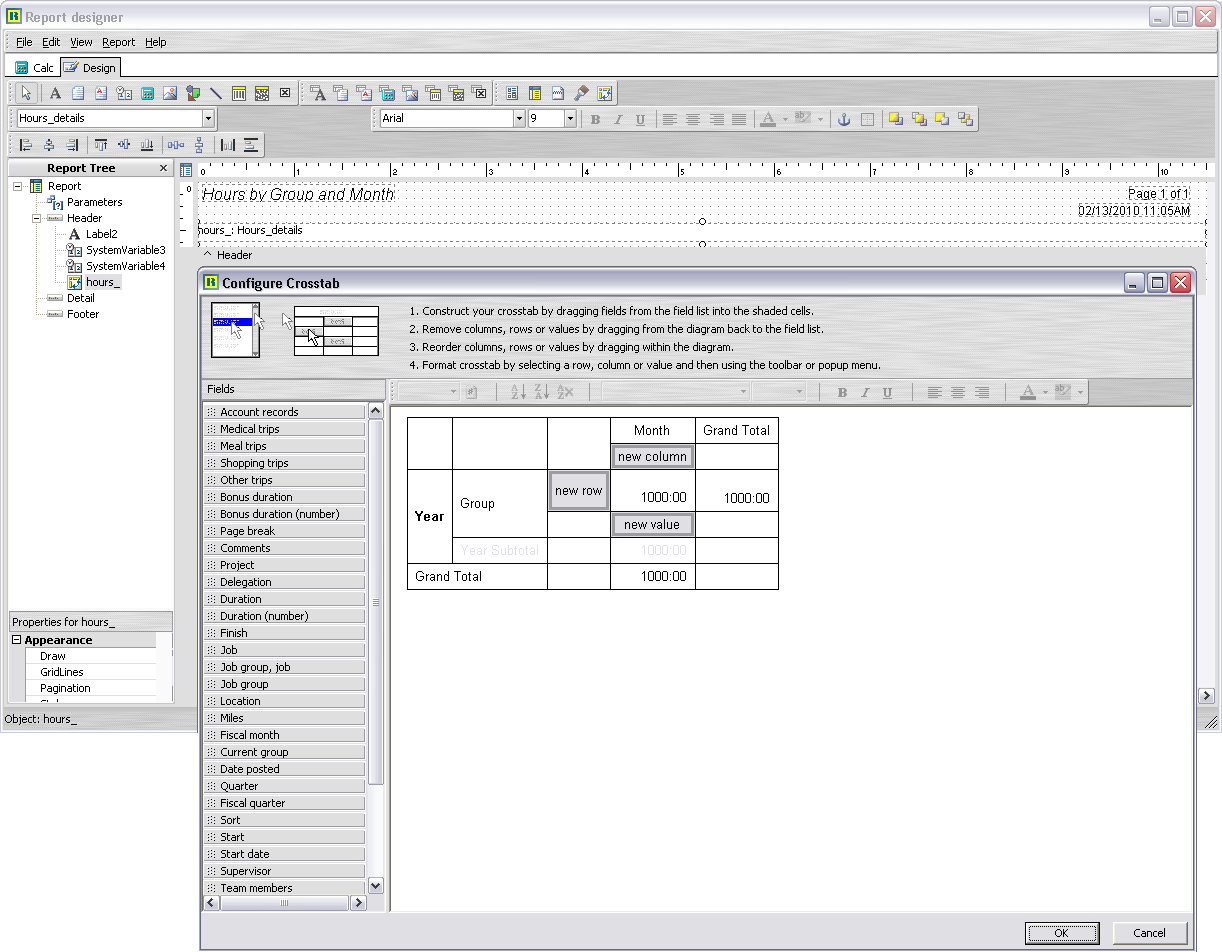Click the 'new row' shaded cell
This screenshot has height=952, width=1222.
click(x=579, y=491)
